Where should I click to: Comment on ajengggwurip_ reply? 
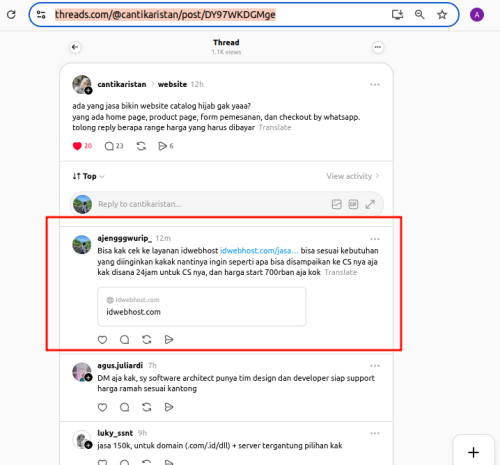point(125,340)
